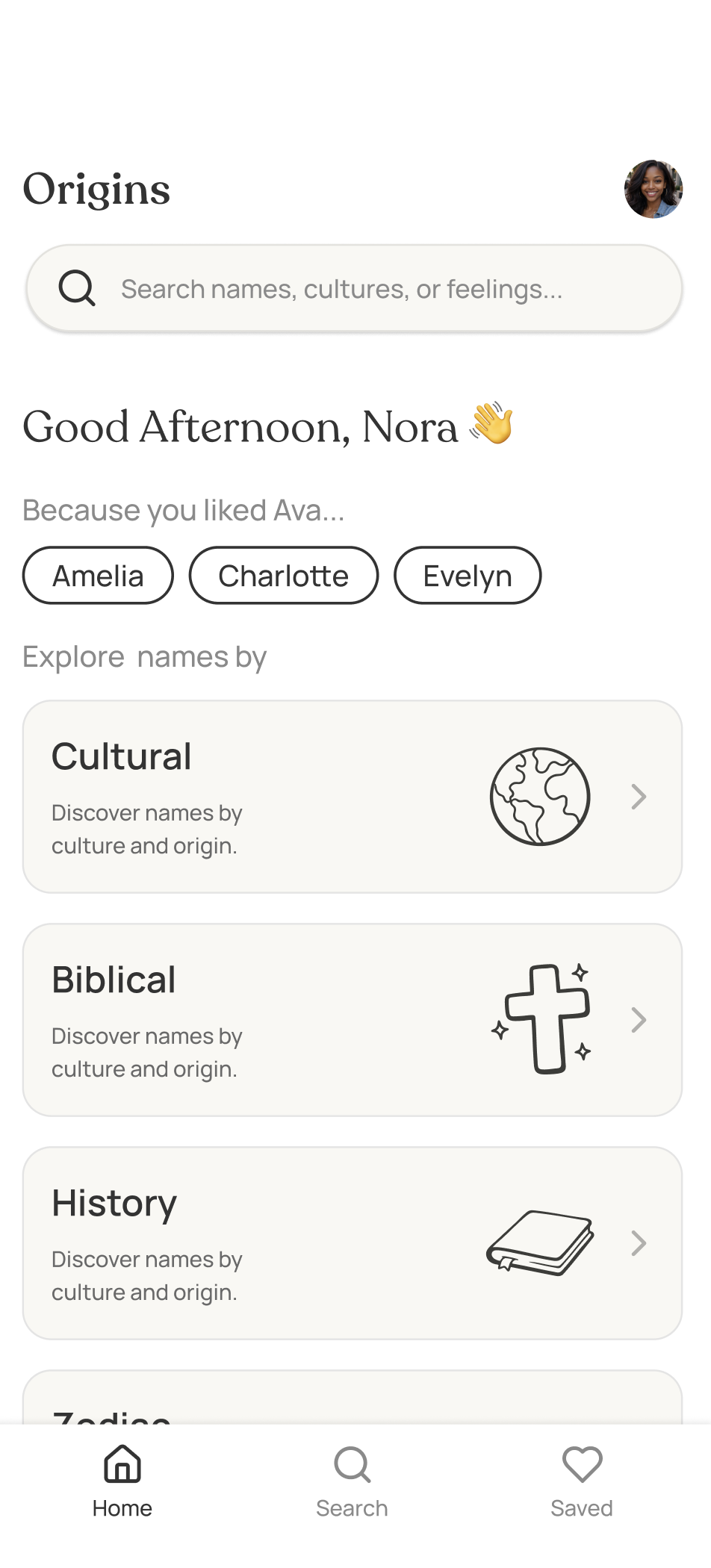The width and height of the screenshot is (711, 1568).
Task: Tap the Saved heart icon
Action: pyautogui.click(x=582, y=1463)
